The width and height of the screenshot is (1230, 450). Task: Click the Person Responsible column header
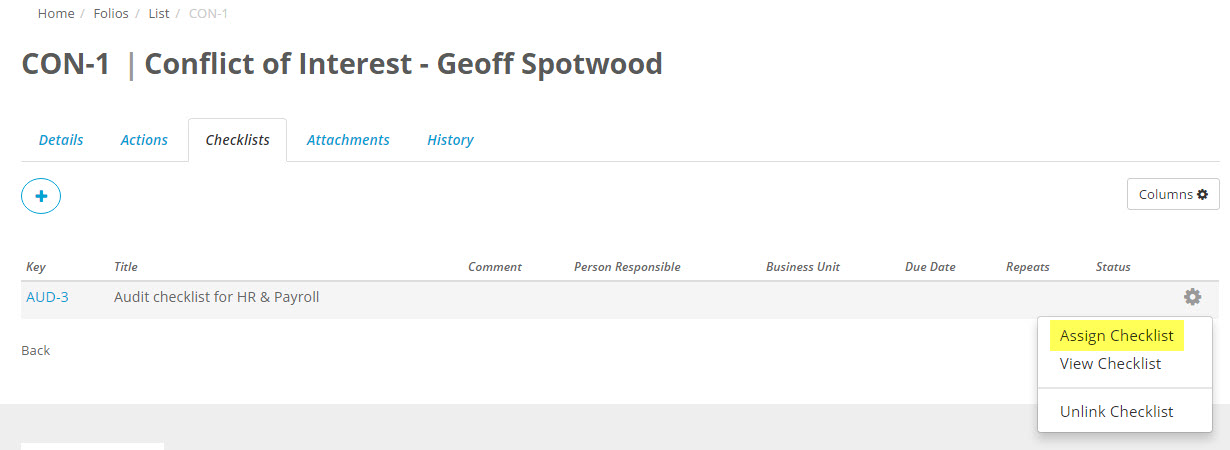(x=627, y=267)
